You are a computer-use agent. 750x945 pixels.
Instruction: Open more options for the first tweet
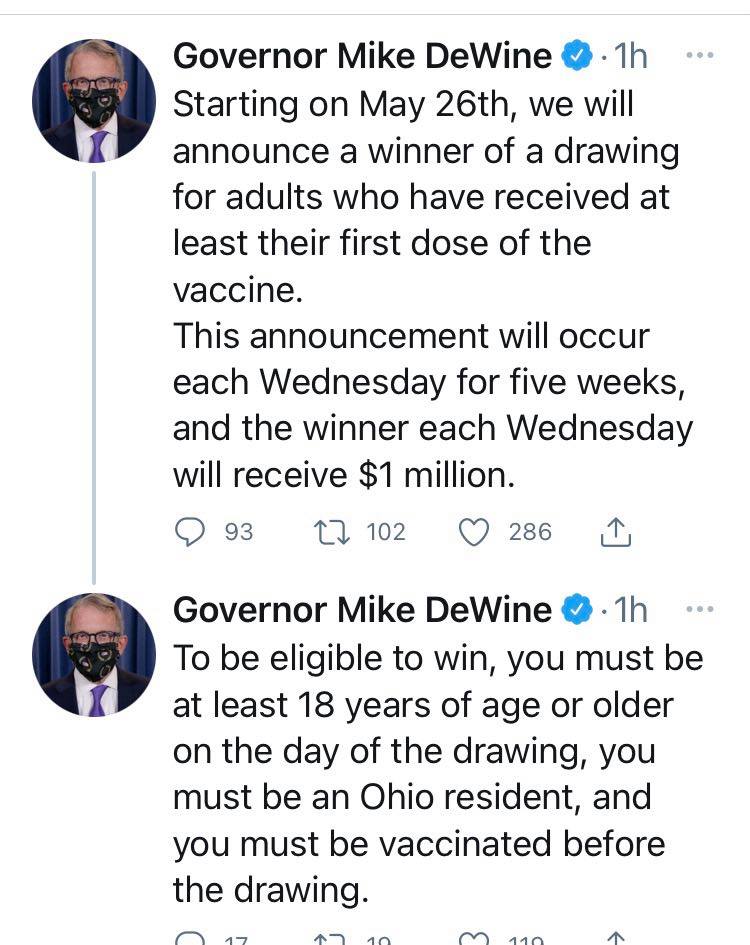[698, 55]
